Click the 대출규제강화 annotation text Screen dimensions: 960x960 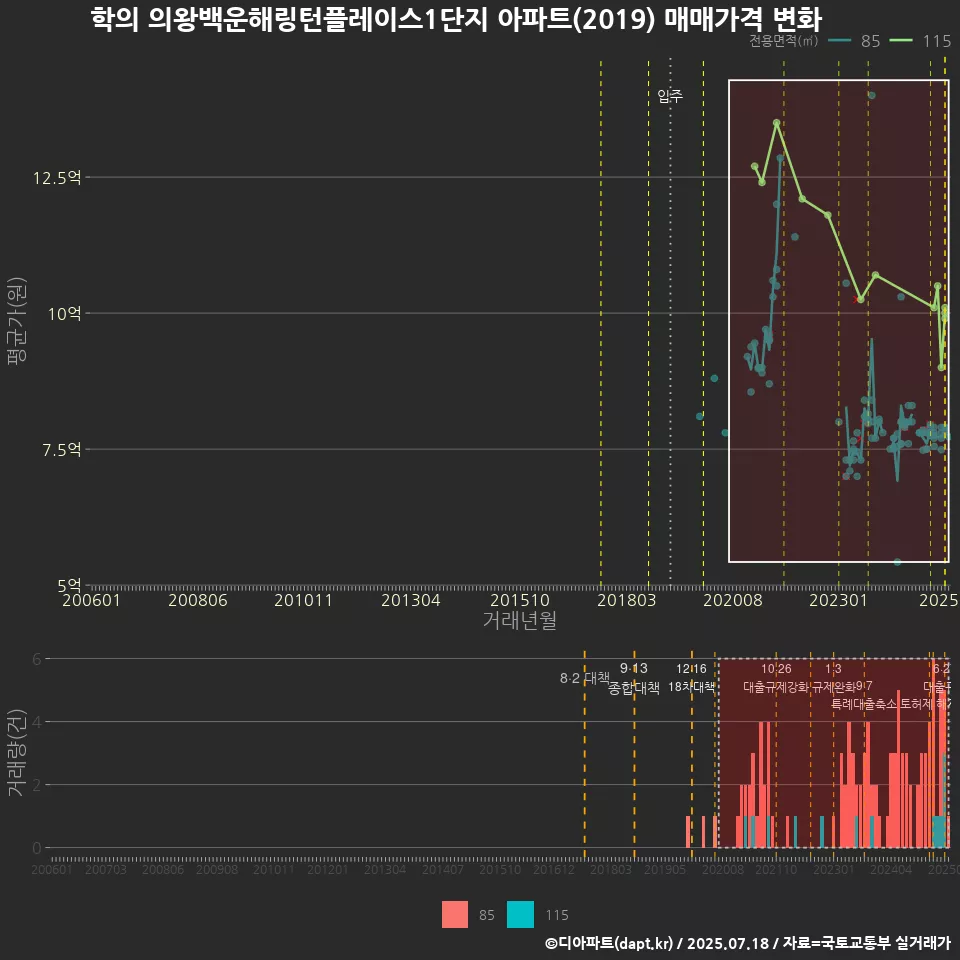[x=776, y=687]
